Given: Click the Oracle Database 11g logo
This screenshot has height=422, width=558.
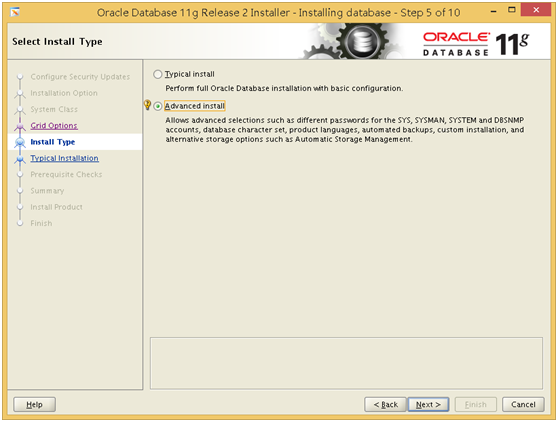Looking at the screenshot, I should [476, 44].
